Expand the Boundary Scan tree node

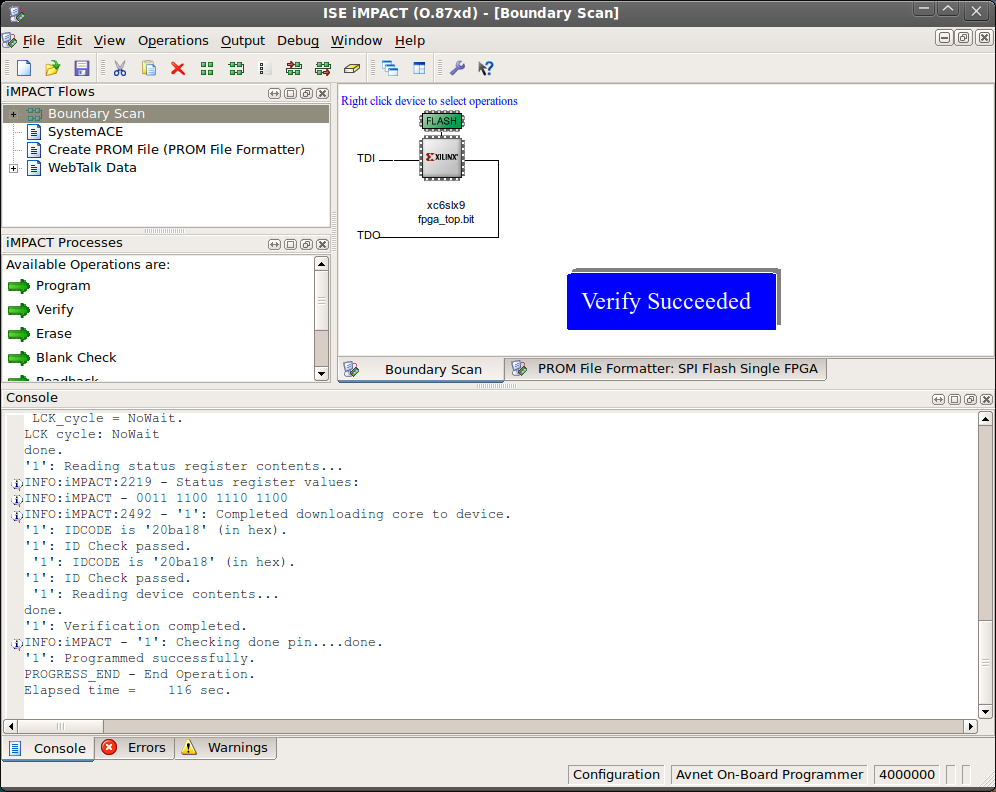pos(13,114)
